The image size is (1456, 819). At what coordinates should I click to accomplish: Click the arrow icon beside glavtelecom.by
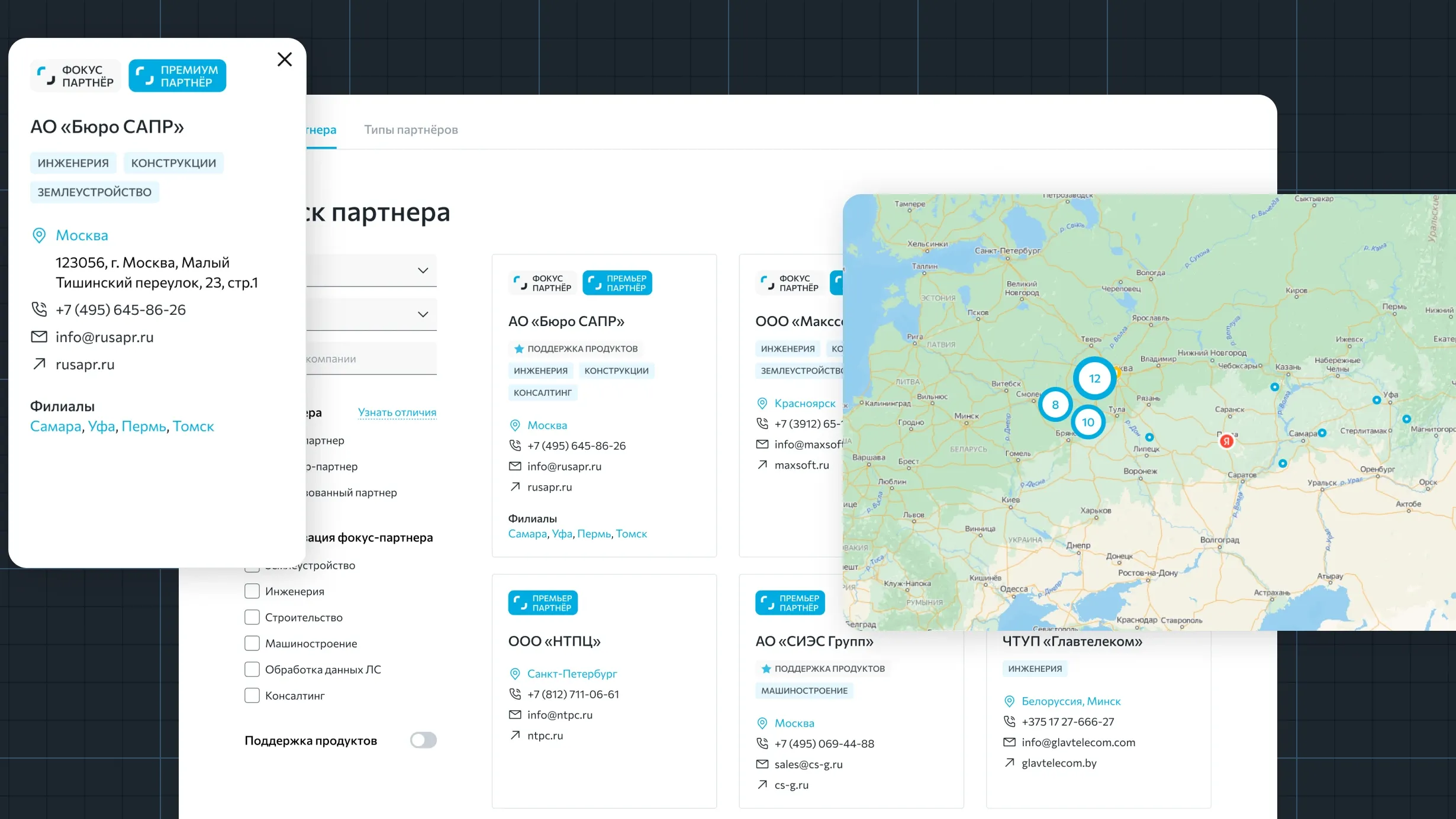coord(1010,763)
